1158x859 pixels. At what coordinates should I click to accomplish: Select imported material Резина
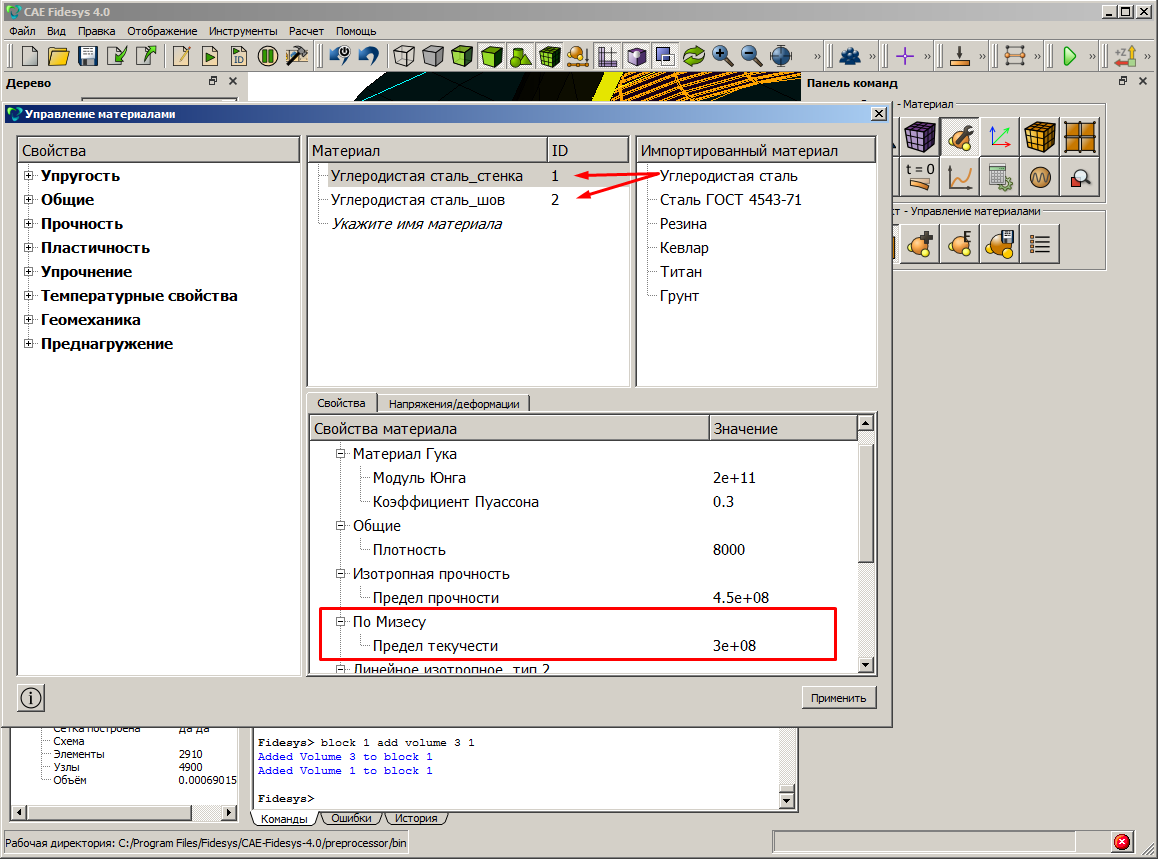pos(683,224)
